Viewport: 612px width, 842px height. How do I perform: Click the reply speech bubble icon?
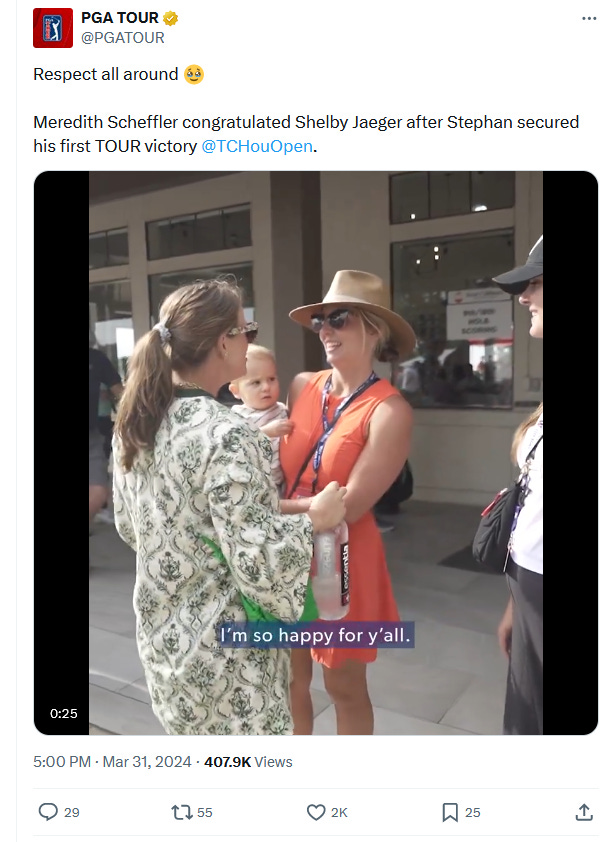[48, 811]
